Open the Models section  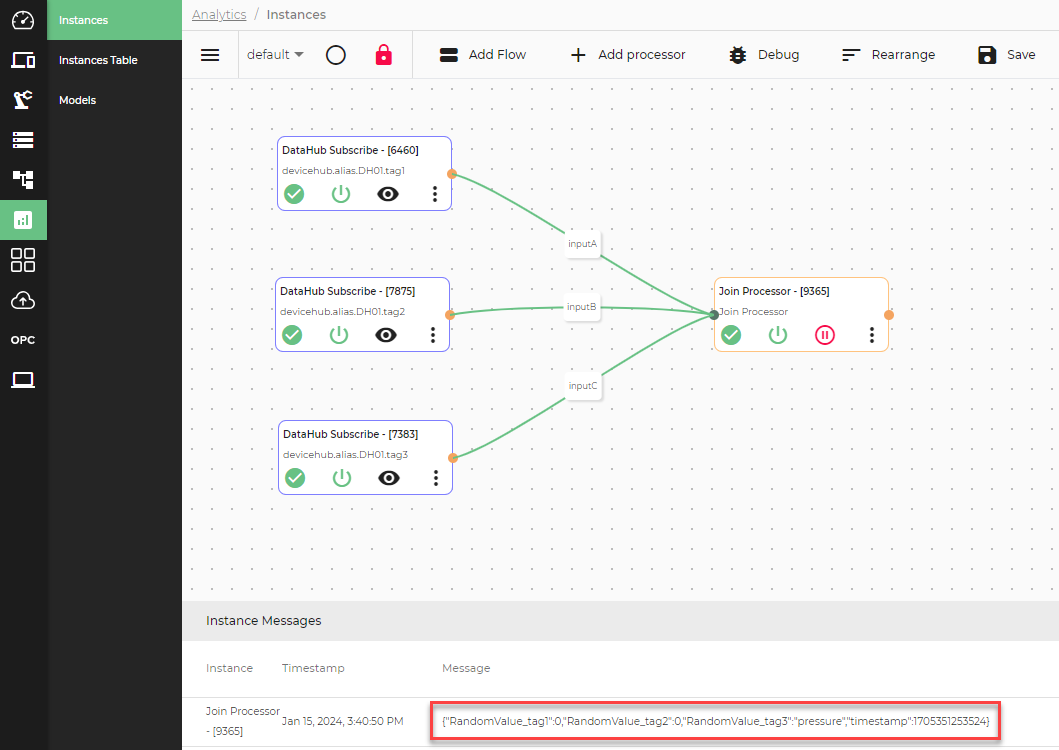coord(77,100)
